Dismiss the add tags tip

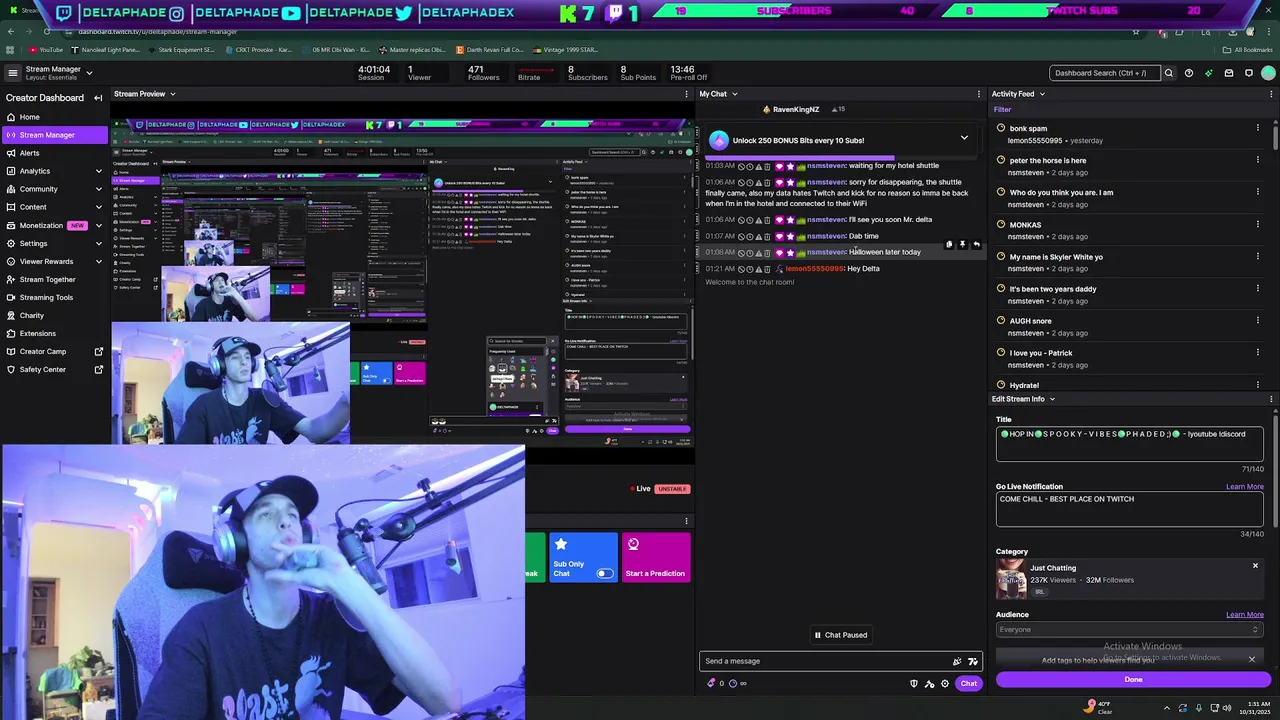1251,659
